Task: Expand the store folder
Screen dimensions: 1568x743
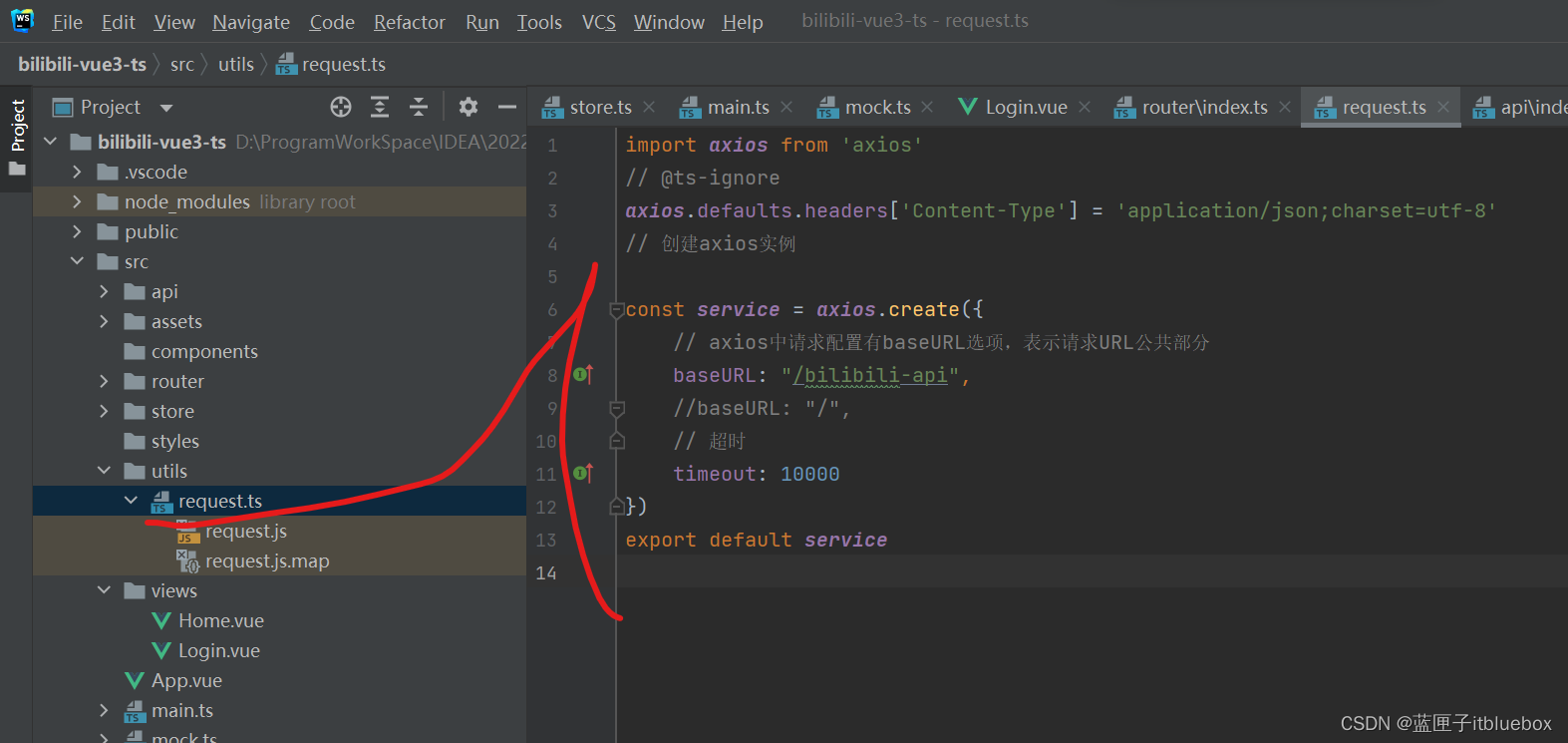Action: coord(104,411)
